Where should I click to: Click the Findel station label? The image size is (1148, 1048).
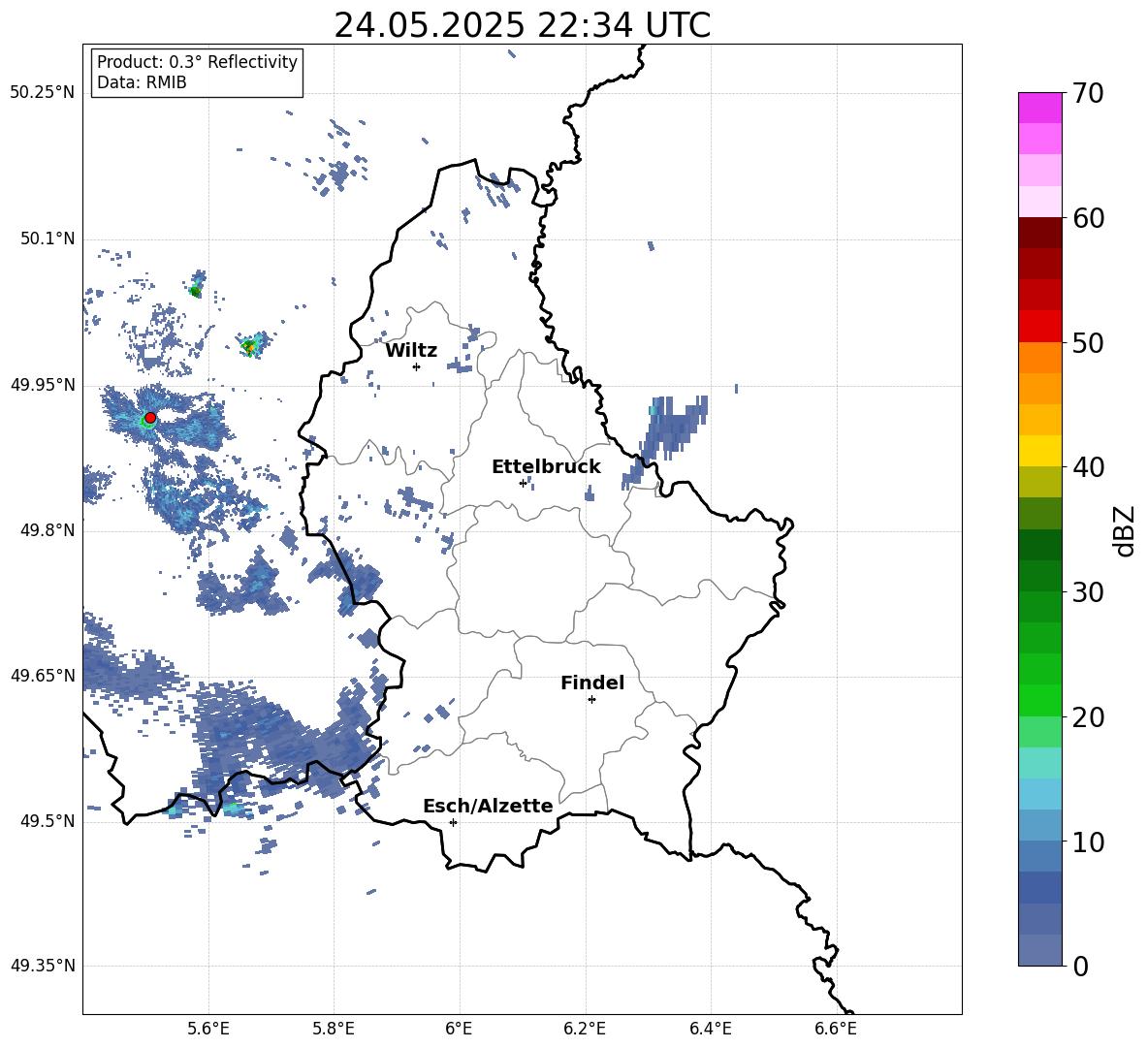click(592, 683)
